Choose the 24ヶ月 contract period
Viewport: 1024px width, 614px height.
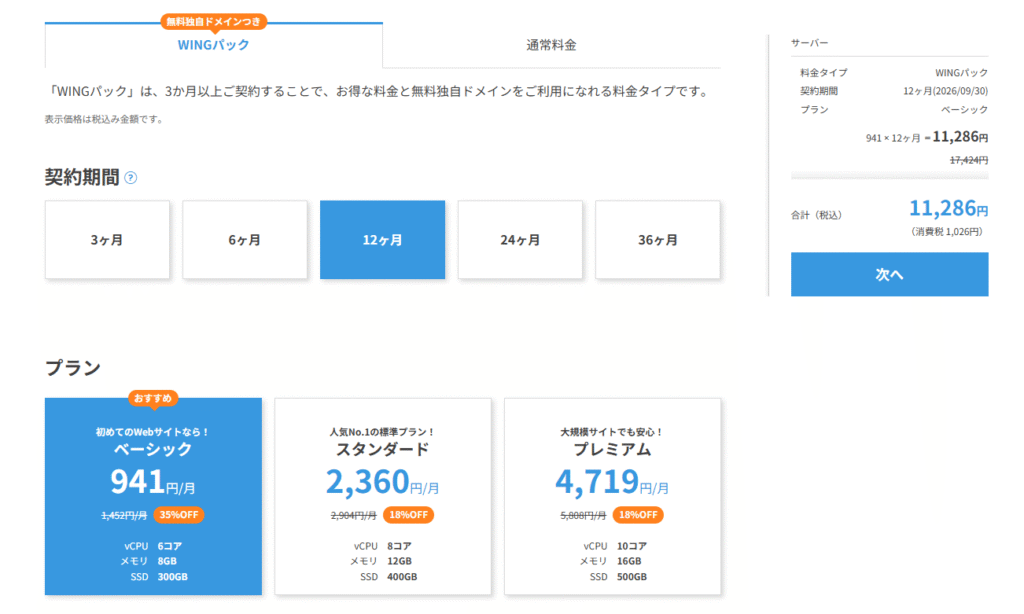pyautogui.click(x=520, y=240)
